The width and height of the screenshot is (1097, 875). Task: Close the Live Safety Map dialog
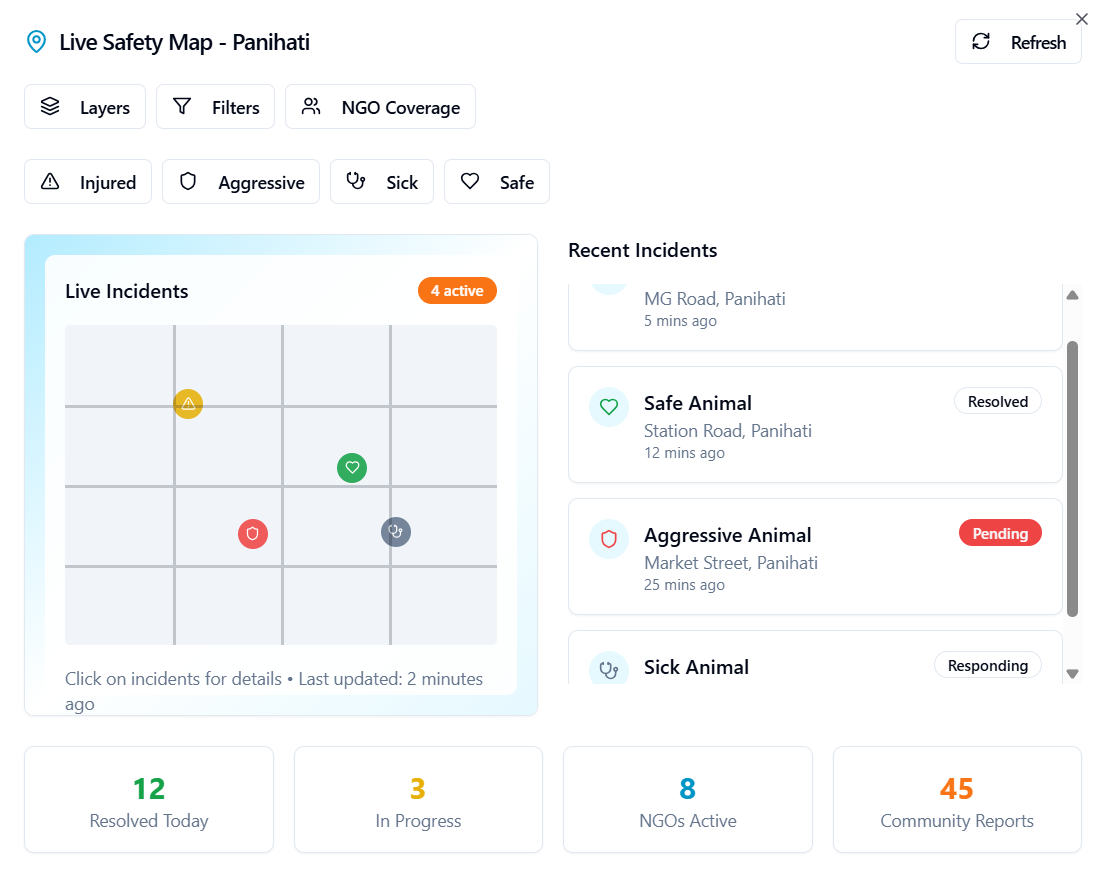point(1082,19)
